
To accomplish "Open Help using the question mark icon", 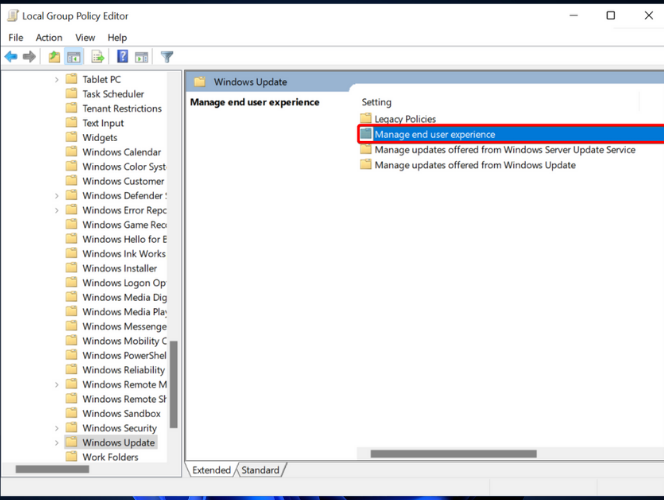I will [123, 57].
